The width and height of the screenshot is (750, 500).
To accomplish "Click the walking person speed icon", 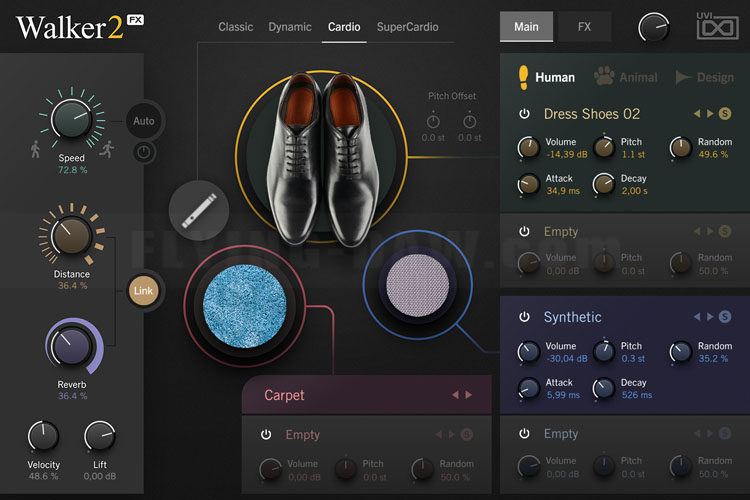I will coord(35,149).
